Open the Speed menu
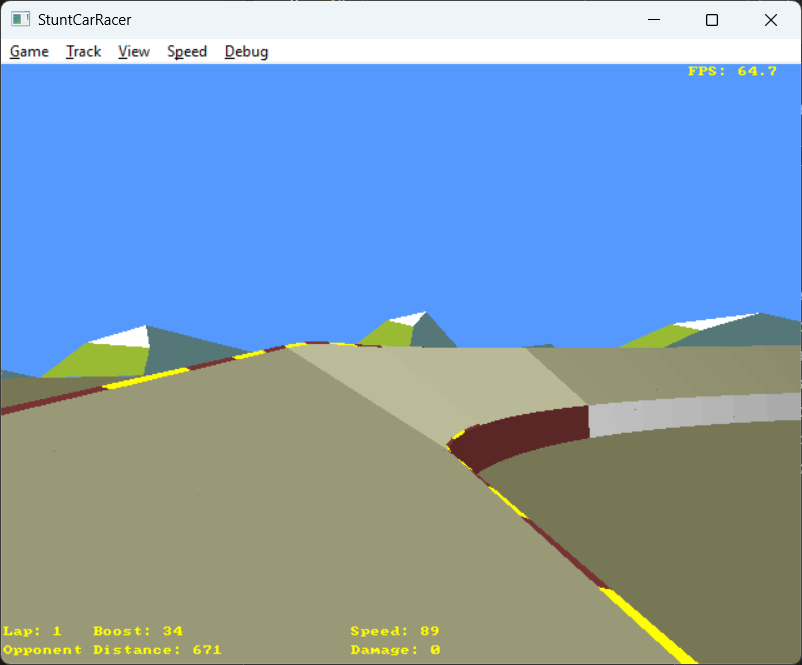 tap(187, 52)
